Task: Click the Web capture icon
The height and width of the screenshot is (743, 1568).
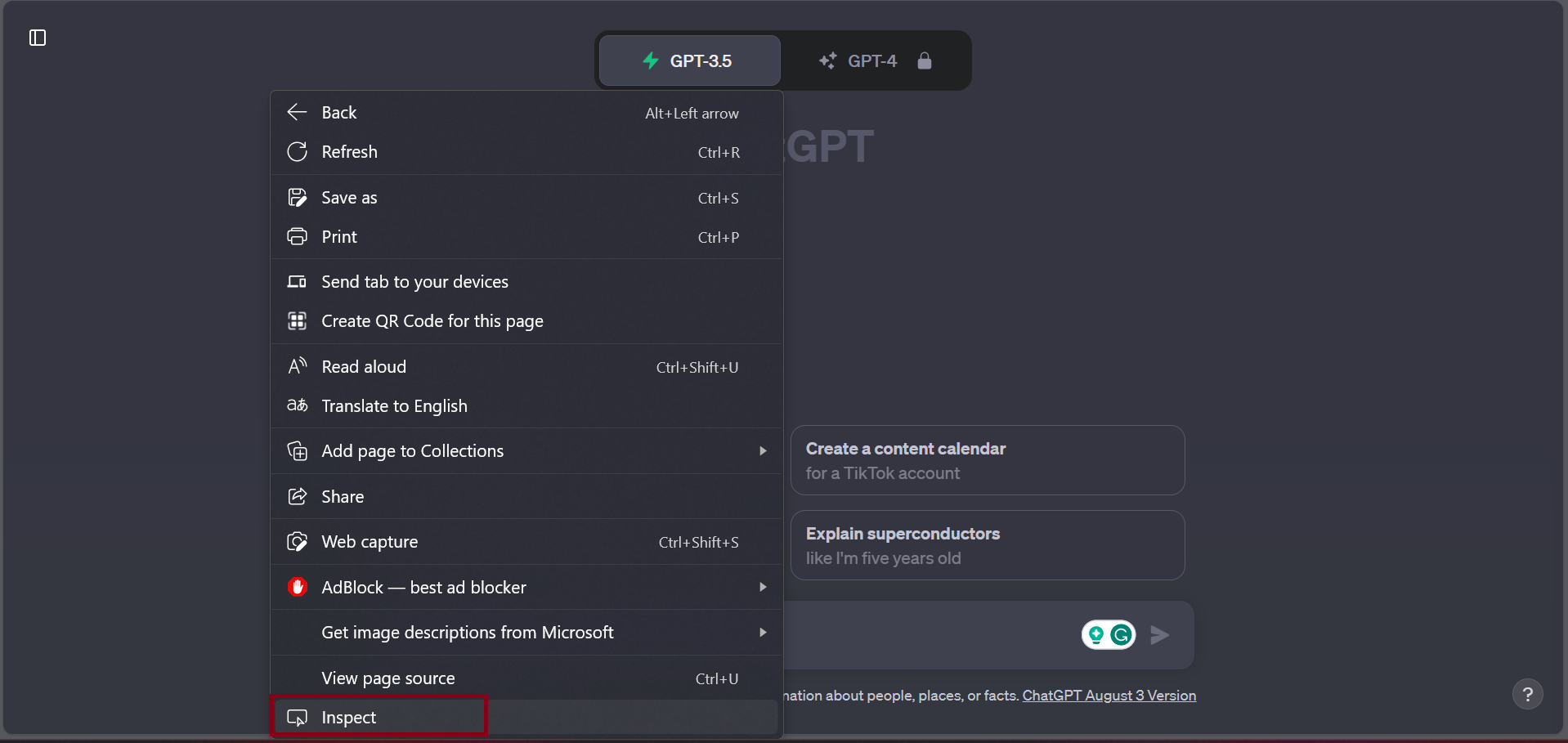Action: pyautogui.click(x=297, y=542)
